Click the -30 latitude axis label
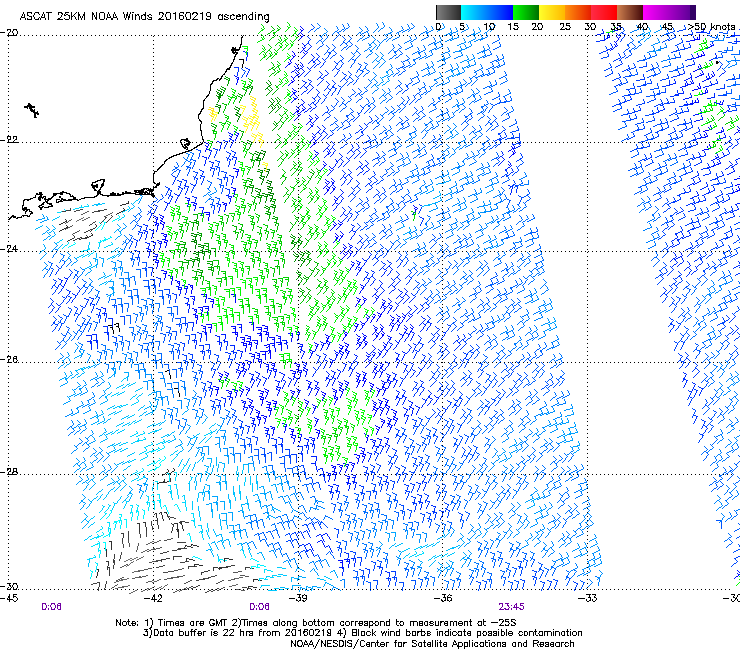Viewport: 740px width, 650px height. pos(9,587)
